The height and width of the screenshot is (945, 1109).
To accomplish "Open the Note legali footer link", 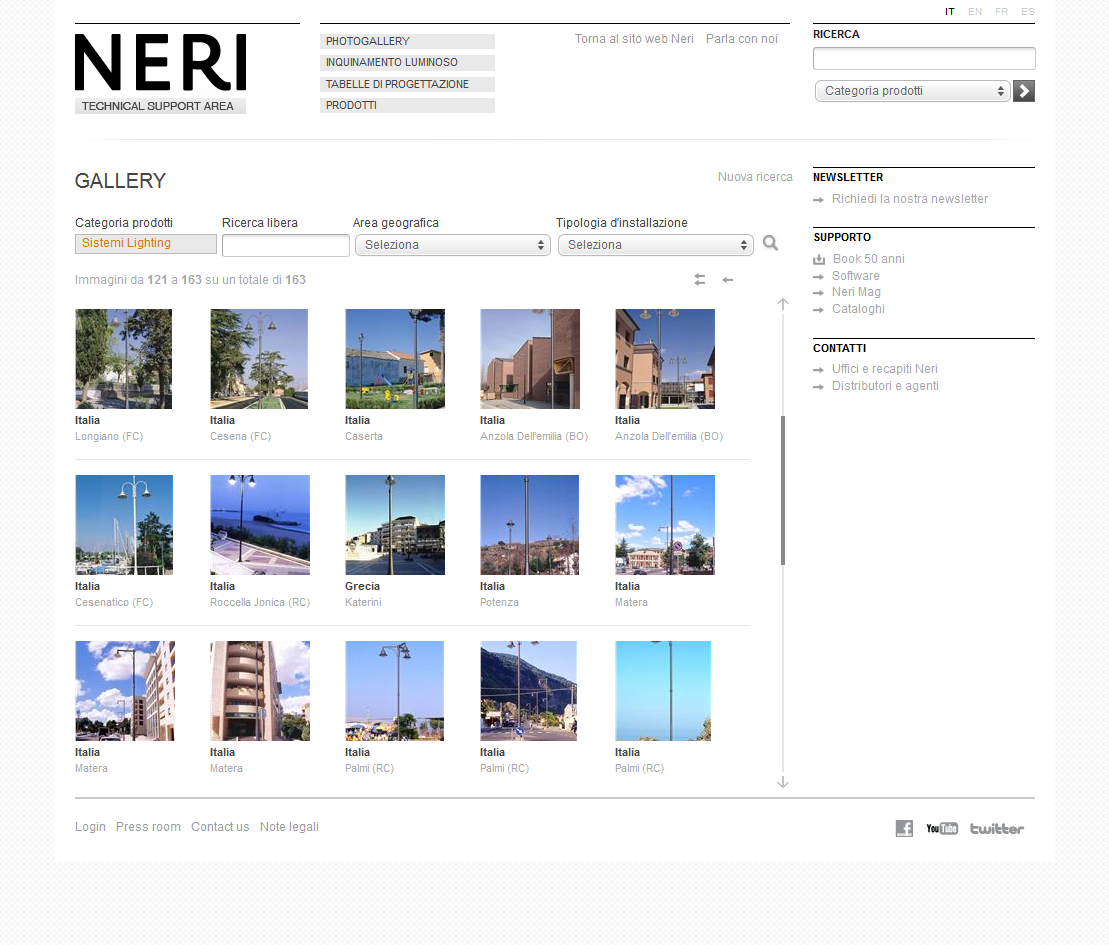I will click(x=289, y=827).
